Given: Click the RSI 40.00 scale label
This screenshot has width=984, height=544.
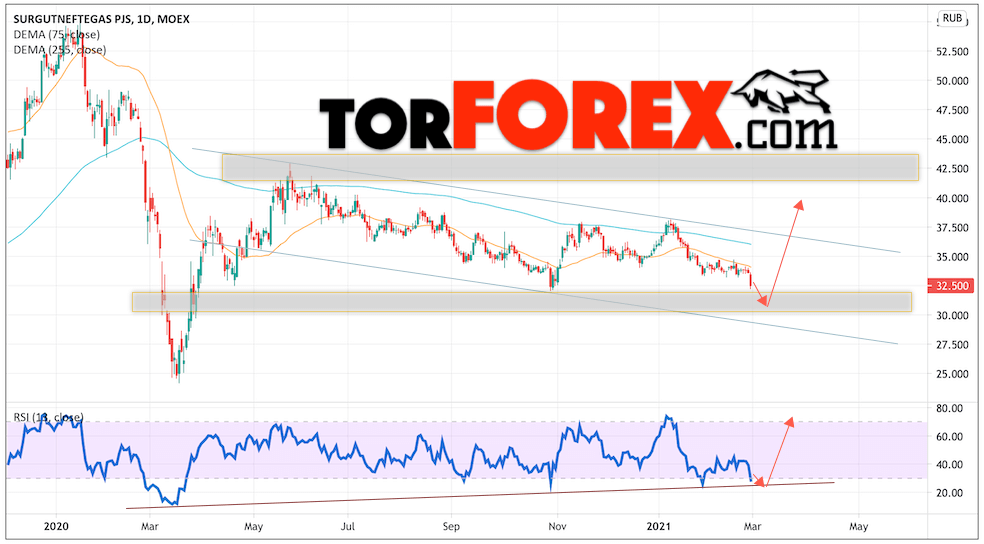Looking at the screenshot, I should 949,465.
